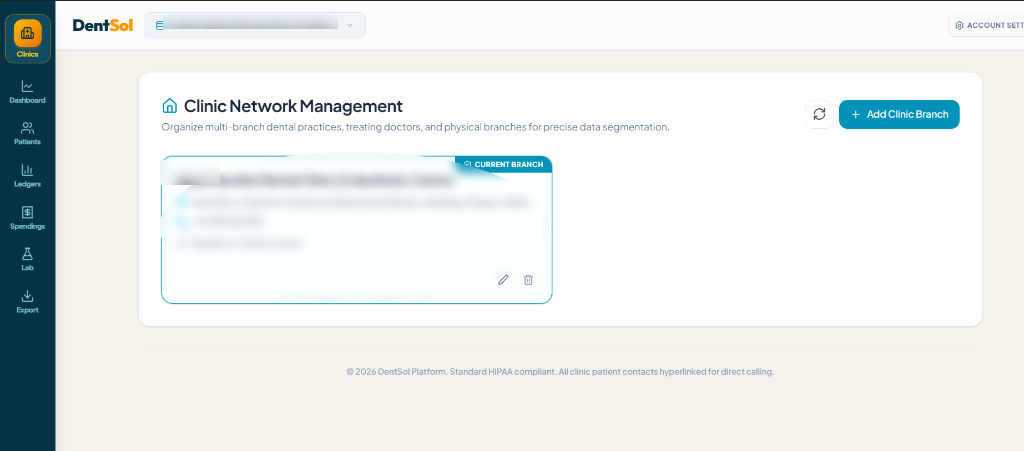Open the Clinics section in sidebar
Screen dimensions: 1024x451
pos(27,39)
